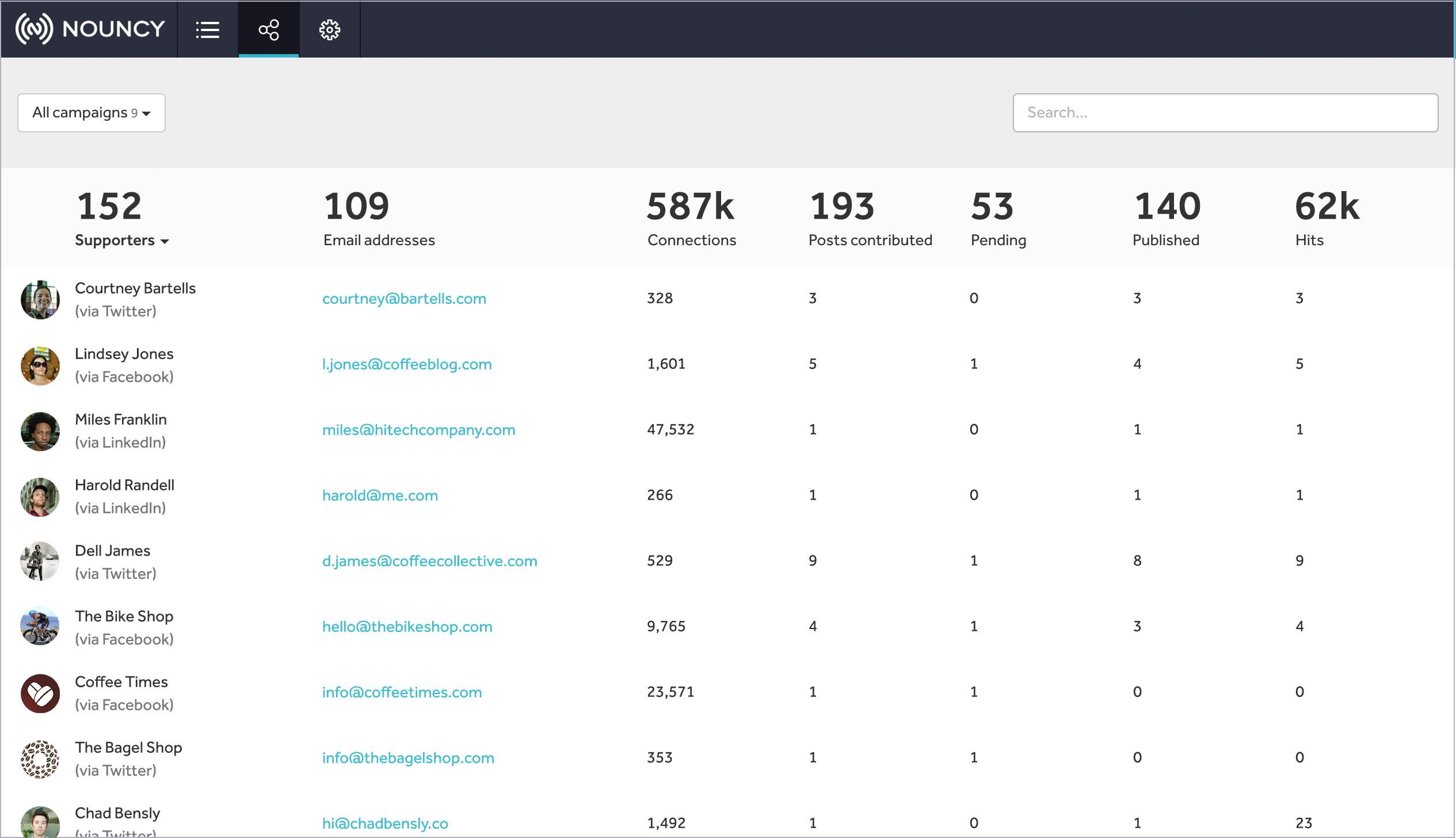Sort by Connections column header

691,241
